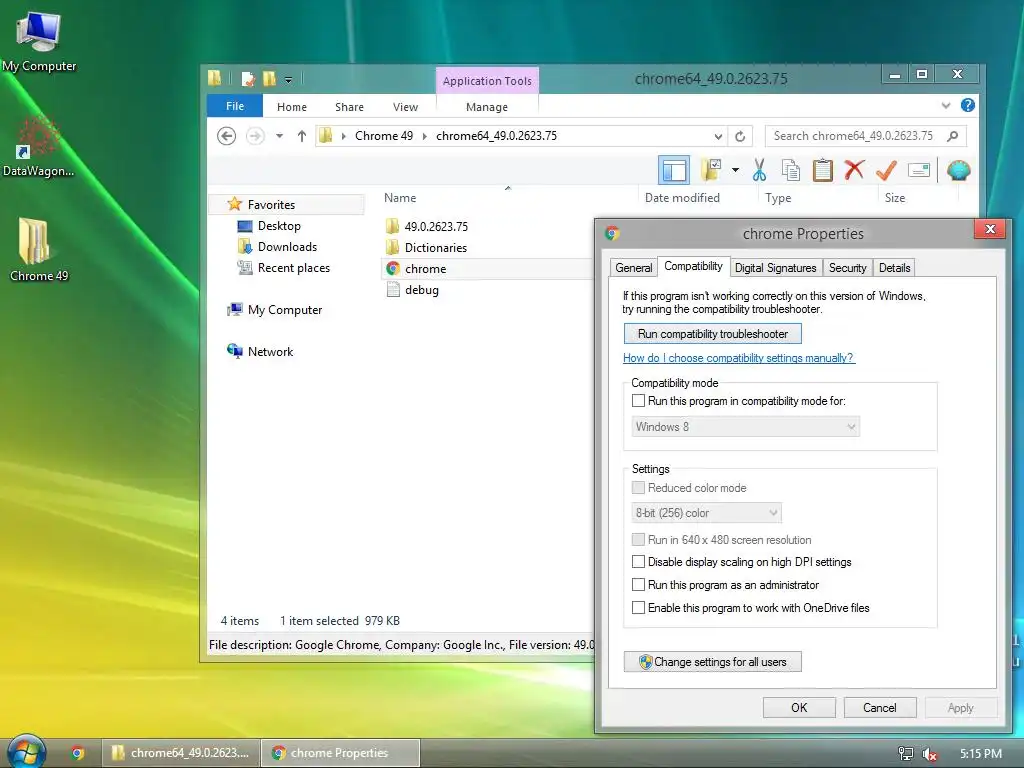Click Change settings for all users

pyautogui.click(x=712, y=662)
